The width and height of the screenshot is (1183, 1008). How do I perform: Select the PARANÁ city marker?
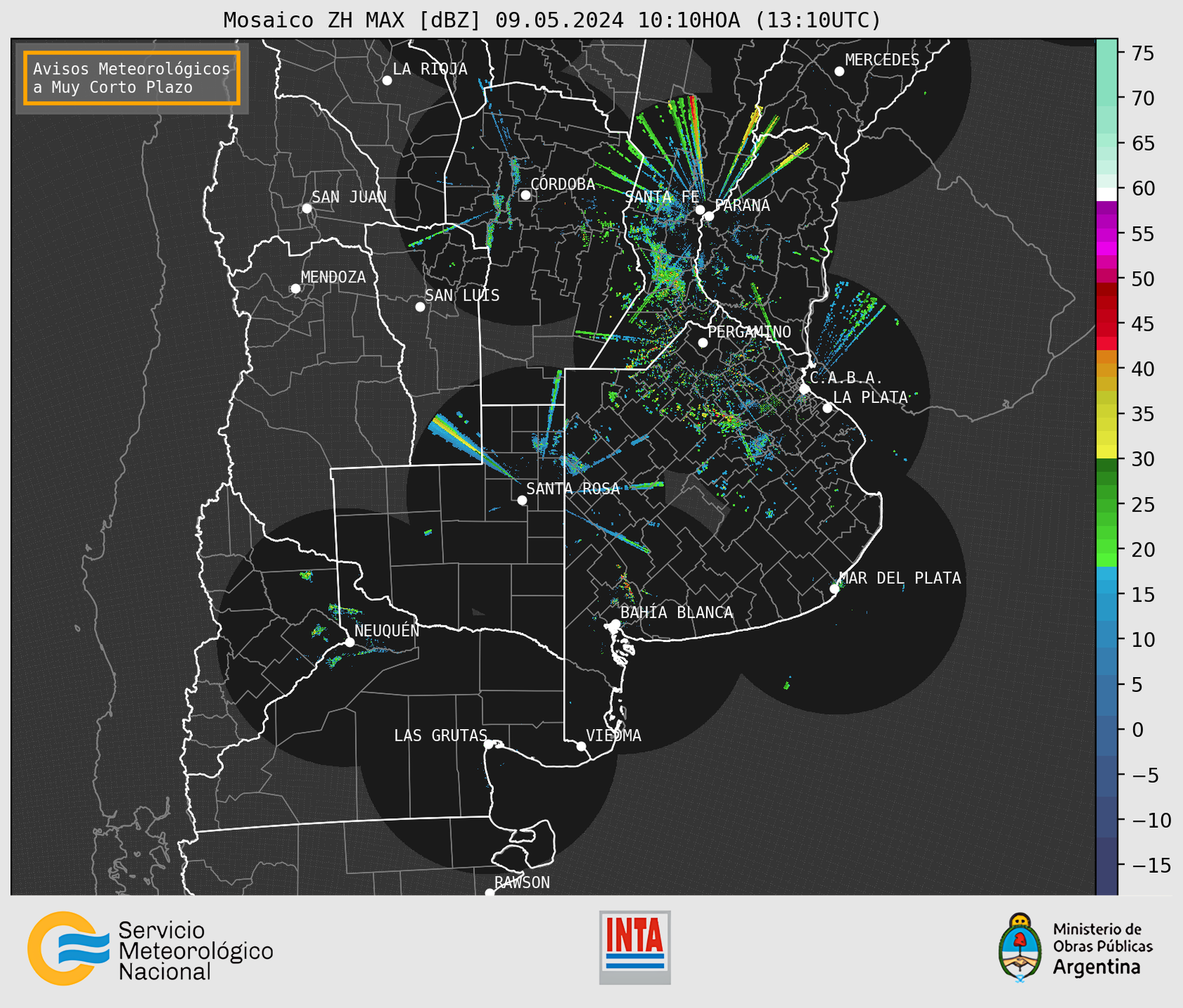pos(709,216)
